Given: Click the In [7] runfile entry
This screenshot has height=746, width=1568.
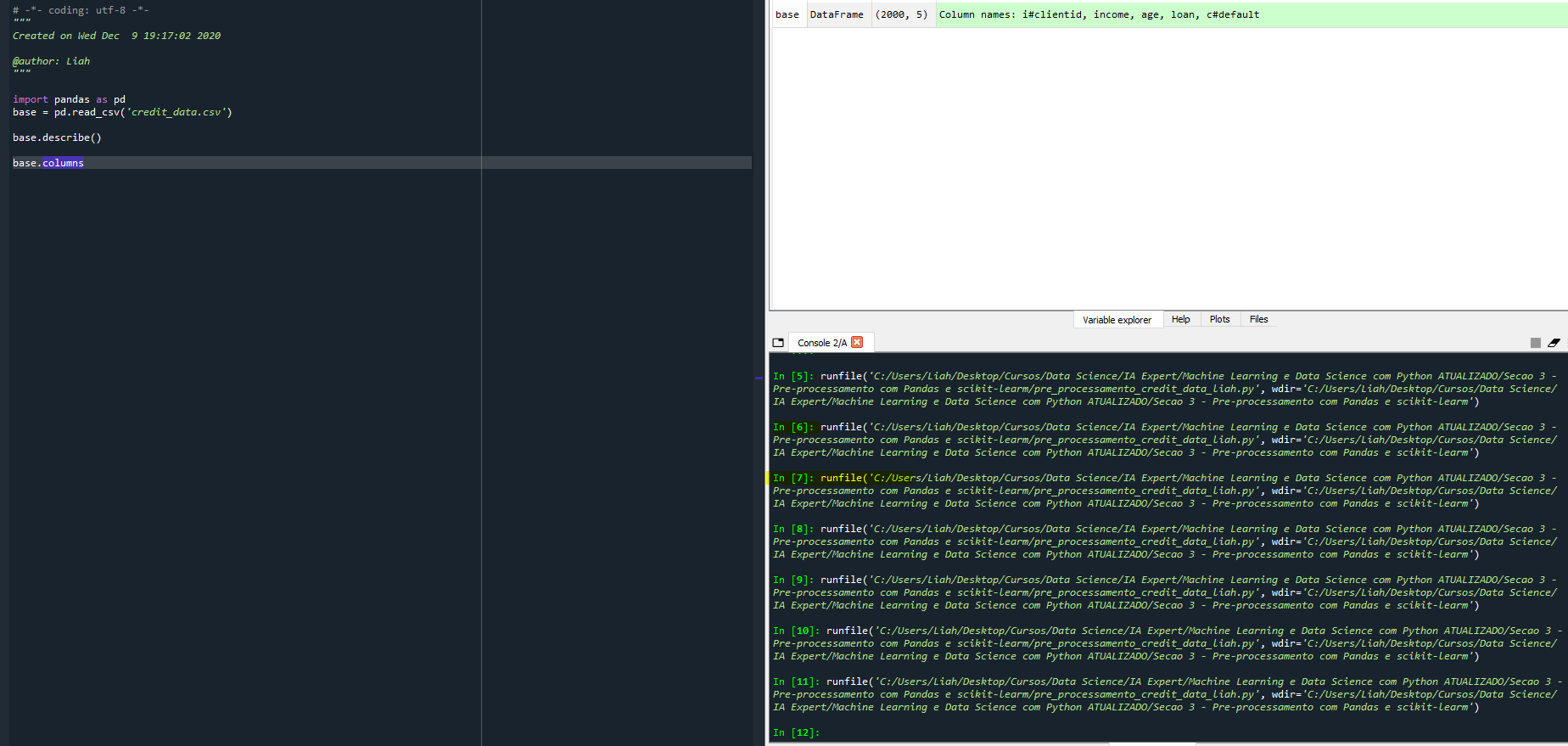Looking at the screenshot, I should coord(1165,491).
